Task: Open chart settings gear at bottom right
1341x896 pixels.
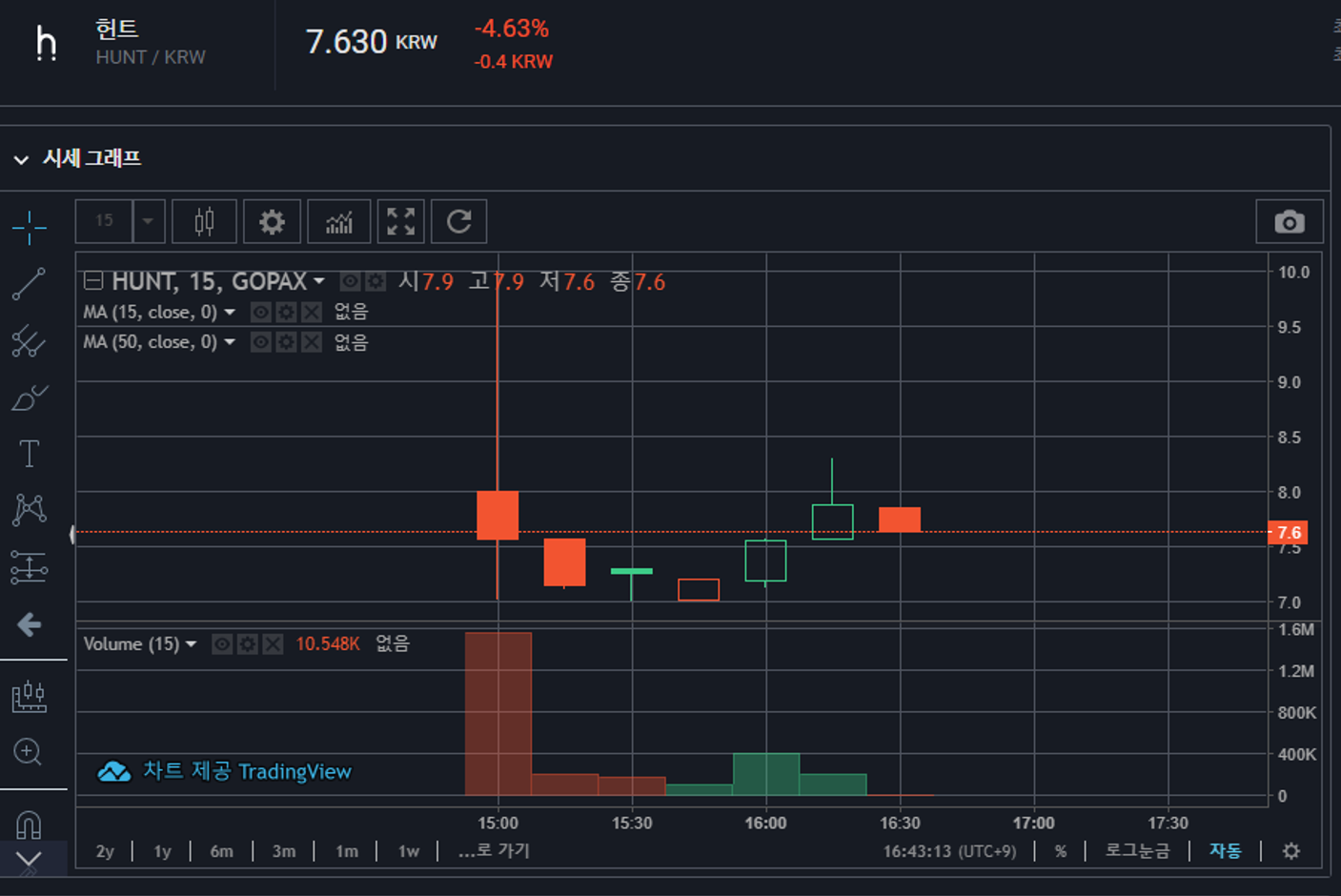Action: click(1291, 851)
